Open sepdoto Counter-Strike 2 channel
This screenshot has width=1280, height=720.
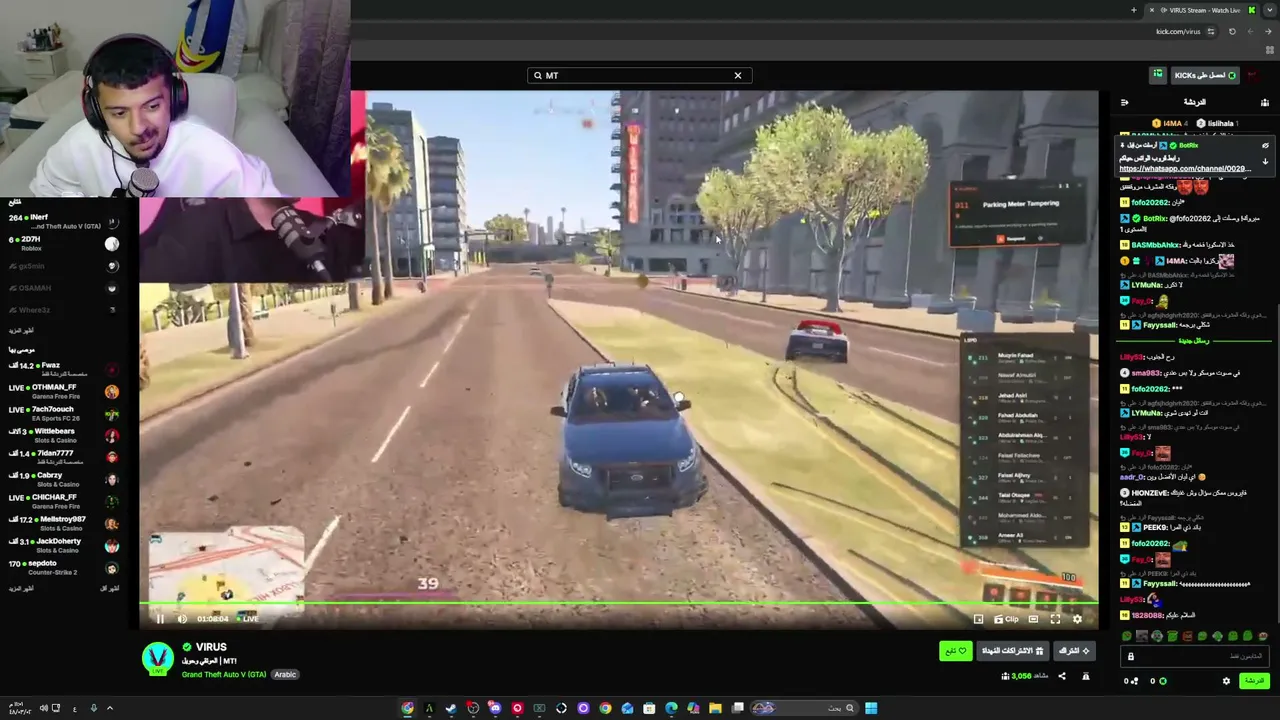pyautogui.click(x=64, y=567)
